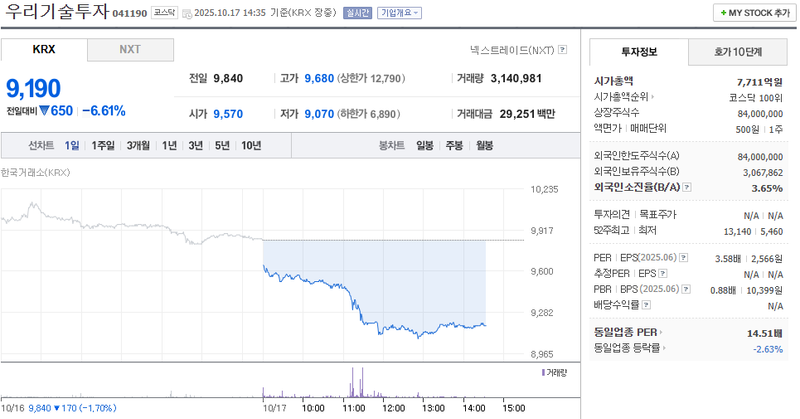The height and width of the screenshot is (419, 800).
Task: Click the help icon next to 배당수익률
Action: (x=644, y=304)
